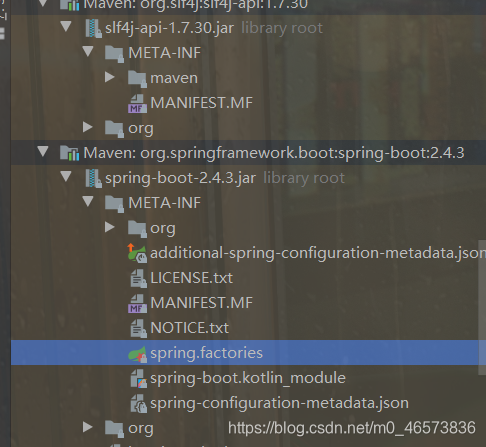Expand the bottom org folder of spring-boot jar

88,427
